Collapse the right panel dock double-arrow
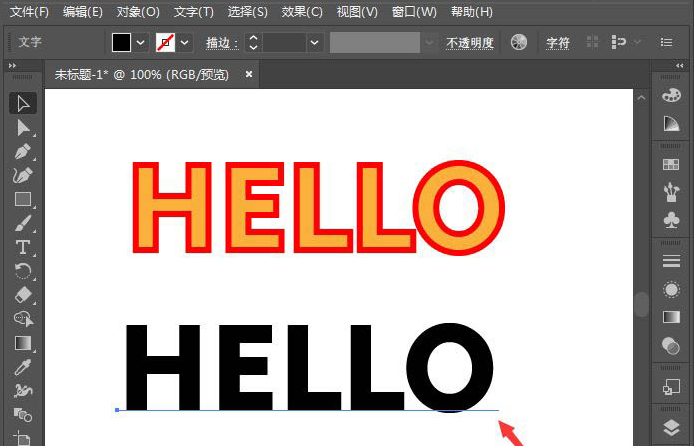The height and width of the screenshot is (446, 694). tap(680, 65)
